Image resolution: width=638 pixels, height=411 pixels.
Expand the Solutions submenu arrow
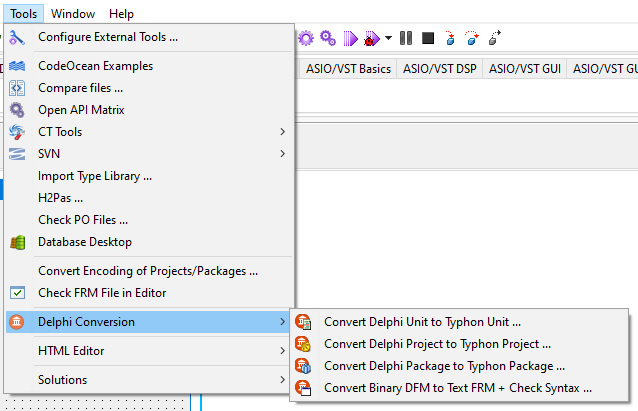pos(282,380)
